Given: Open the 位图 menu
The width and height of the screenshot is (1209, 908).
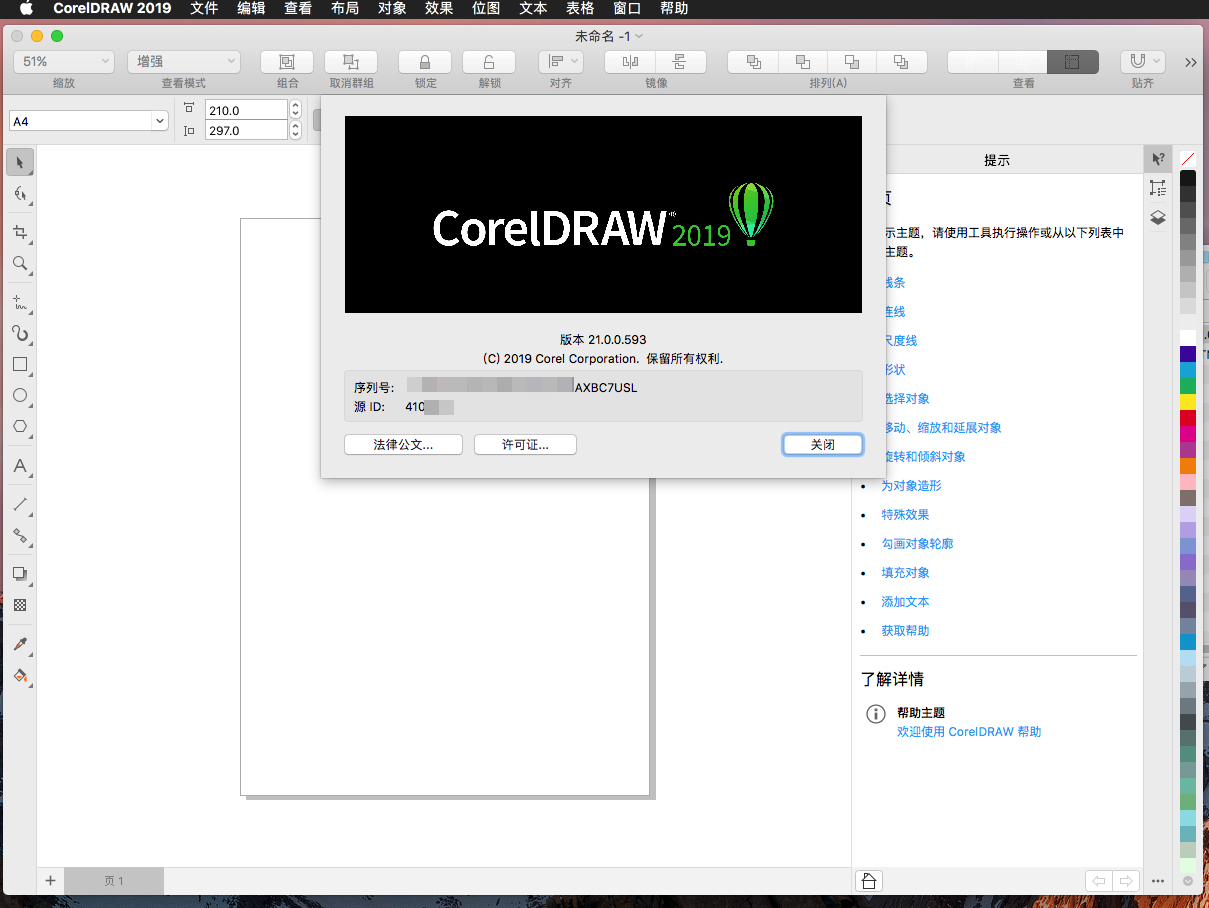Looking at the screenshot, I should [x=485, y=8].
